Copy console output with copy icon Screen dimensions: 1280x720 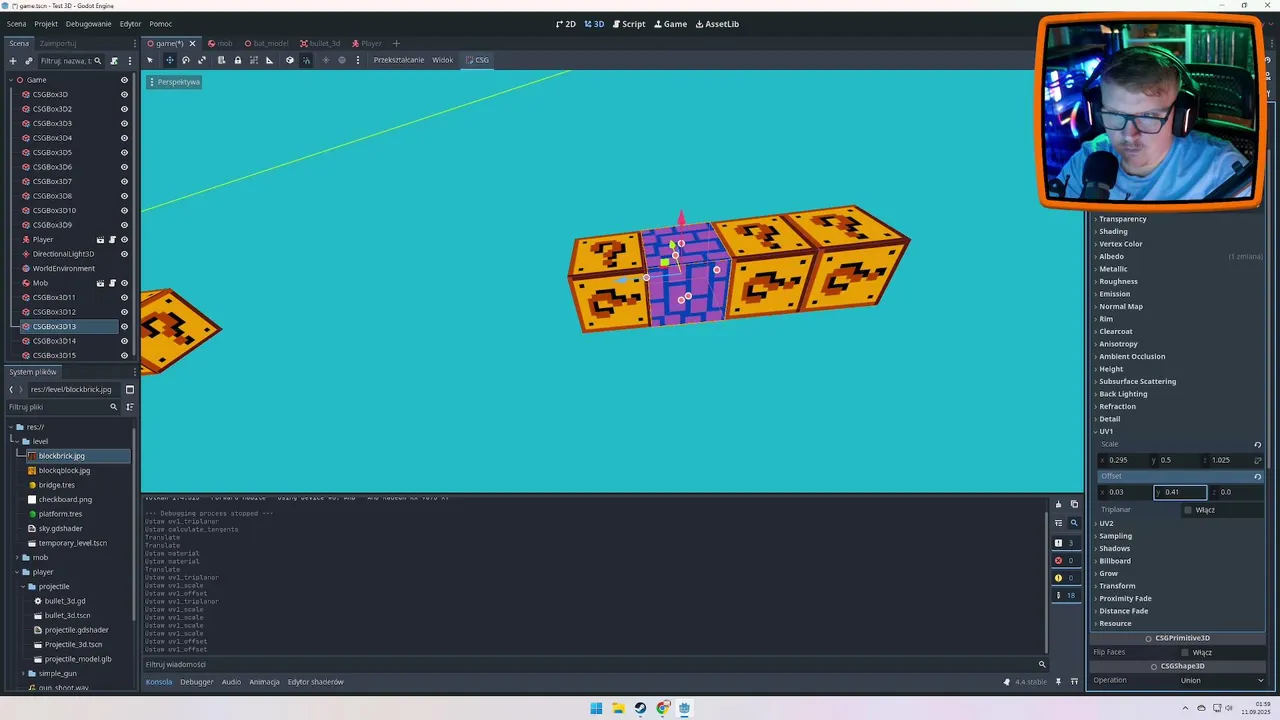pyautogui.click(x=1074, y=504)
